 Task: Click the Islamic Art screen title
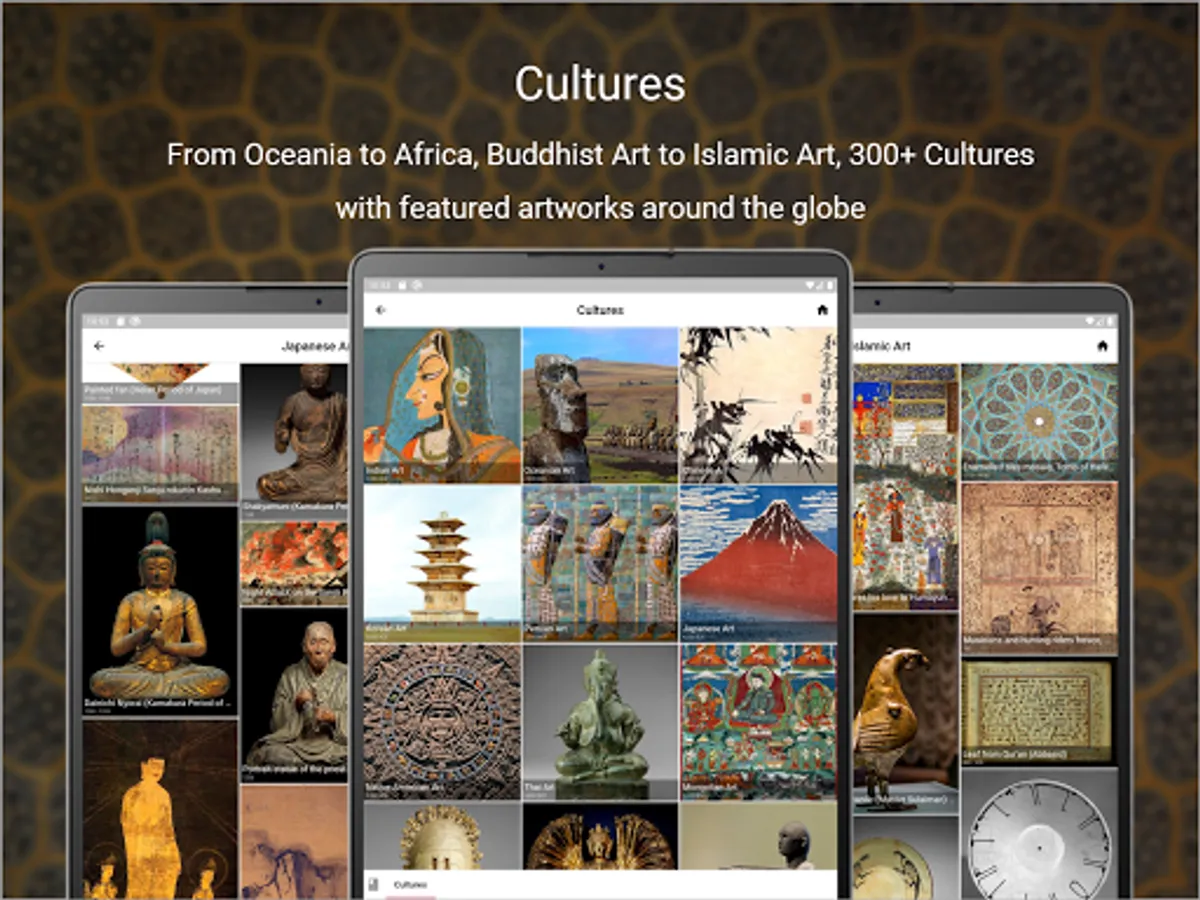tap(881, 346)
